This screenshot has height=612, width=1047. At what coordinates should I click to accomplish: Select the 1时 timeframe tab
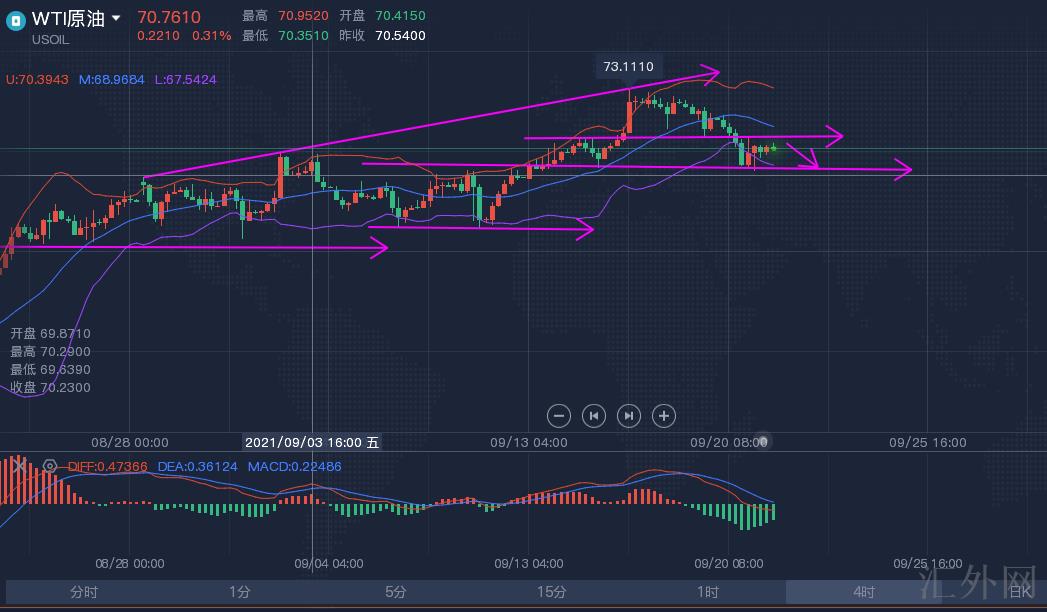click(708, 592)
